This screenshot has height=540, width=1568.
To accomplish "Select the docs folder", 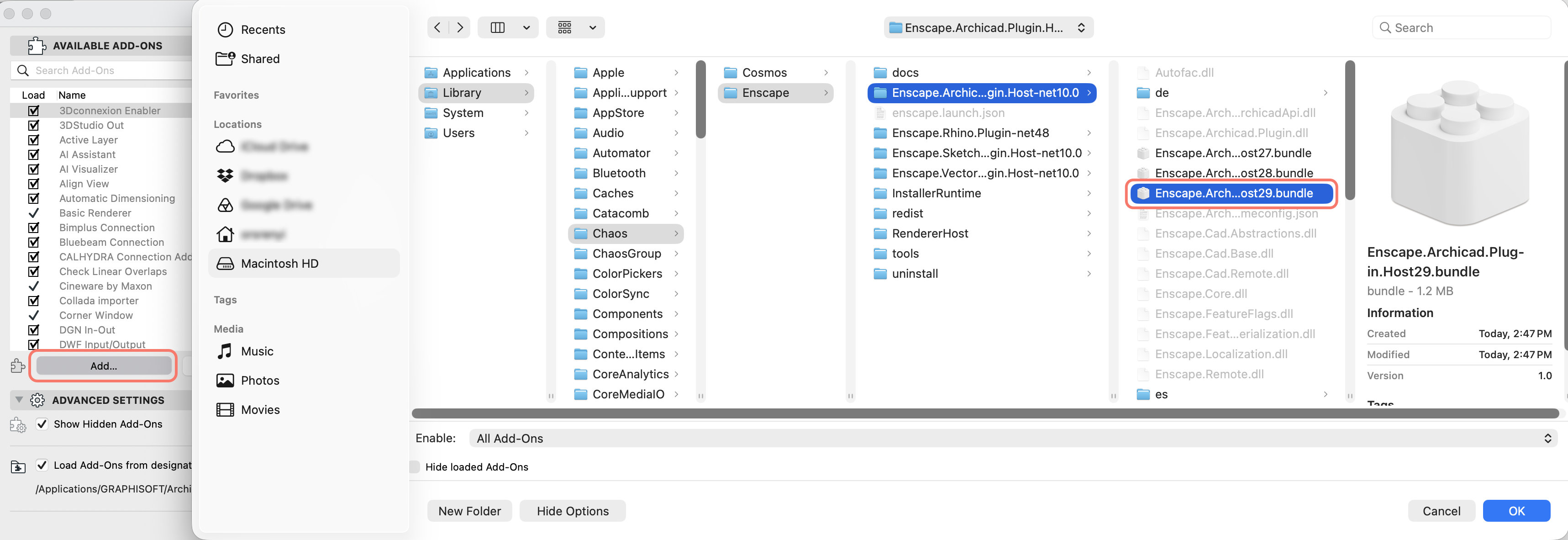I will pyautogui.click(x=982, y=73).
